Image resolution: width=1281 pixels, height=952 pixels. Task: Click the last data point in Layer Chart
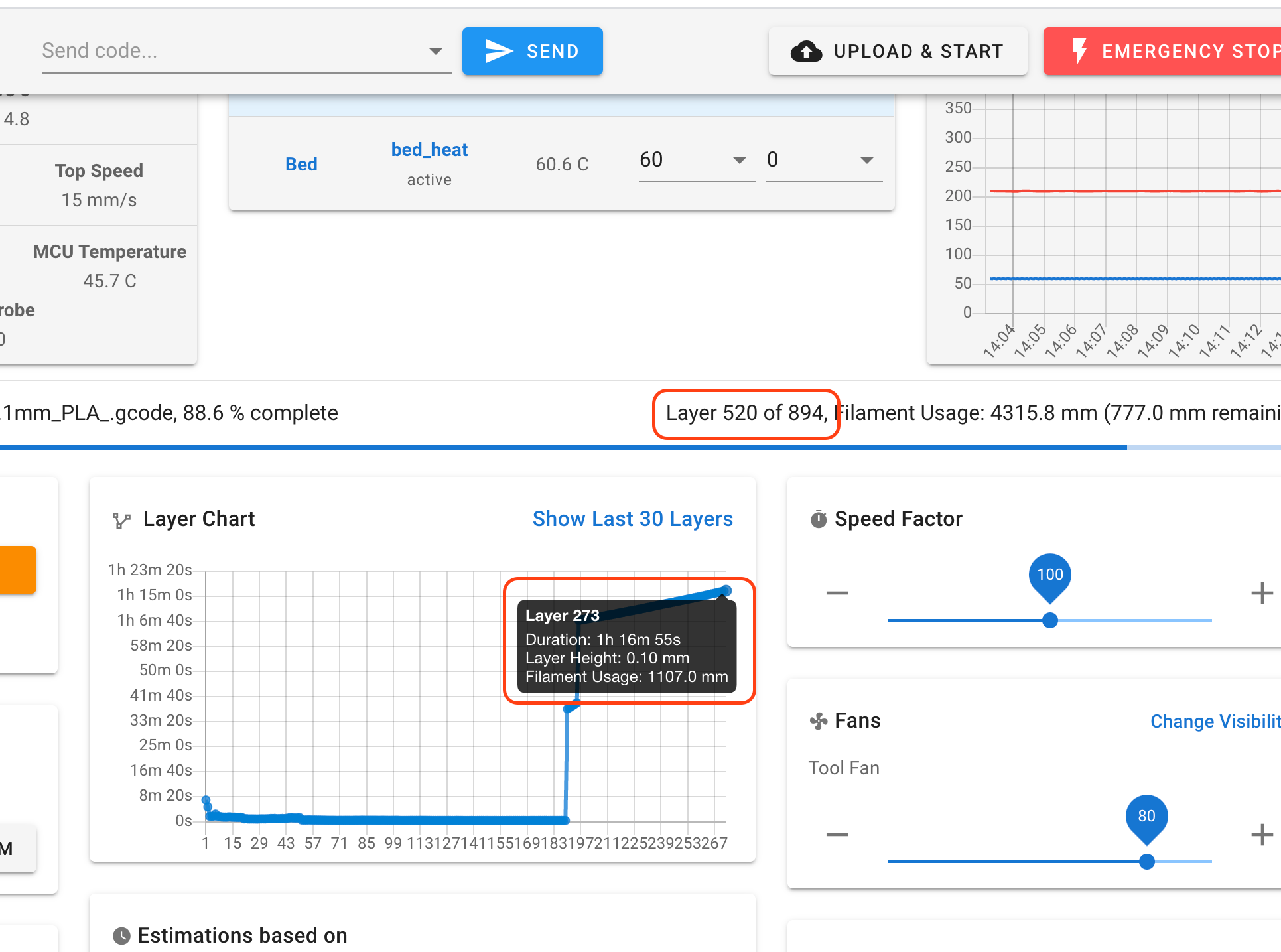click(726, 590)
